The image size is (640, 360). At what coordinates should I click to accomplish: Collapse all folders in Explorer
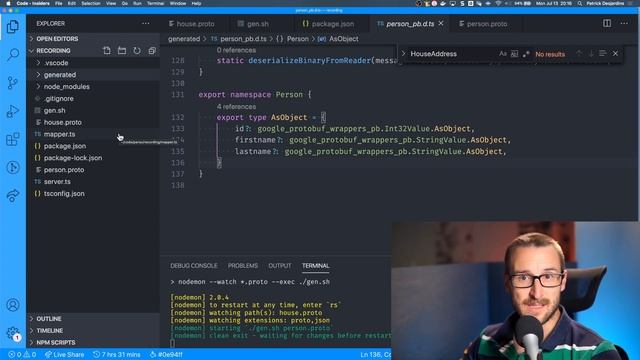coord(152,51)
